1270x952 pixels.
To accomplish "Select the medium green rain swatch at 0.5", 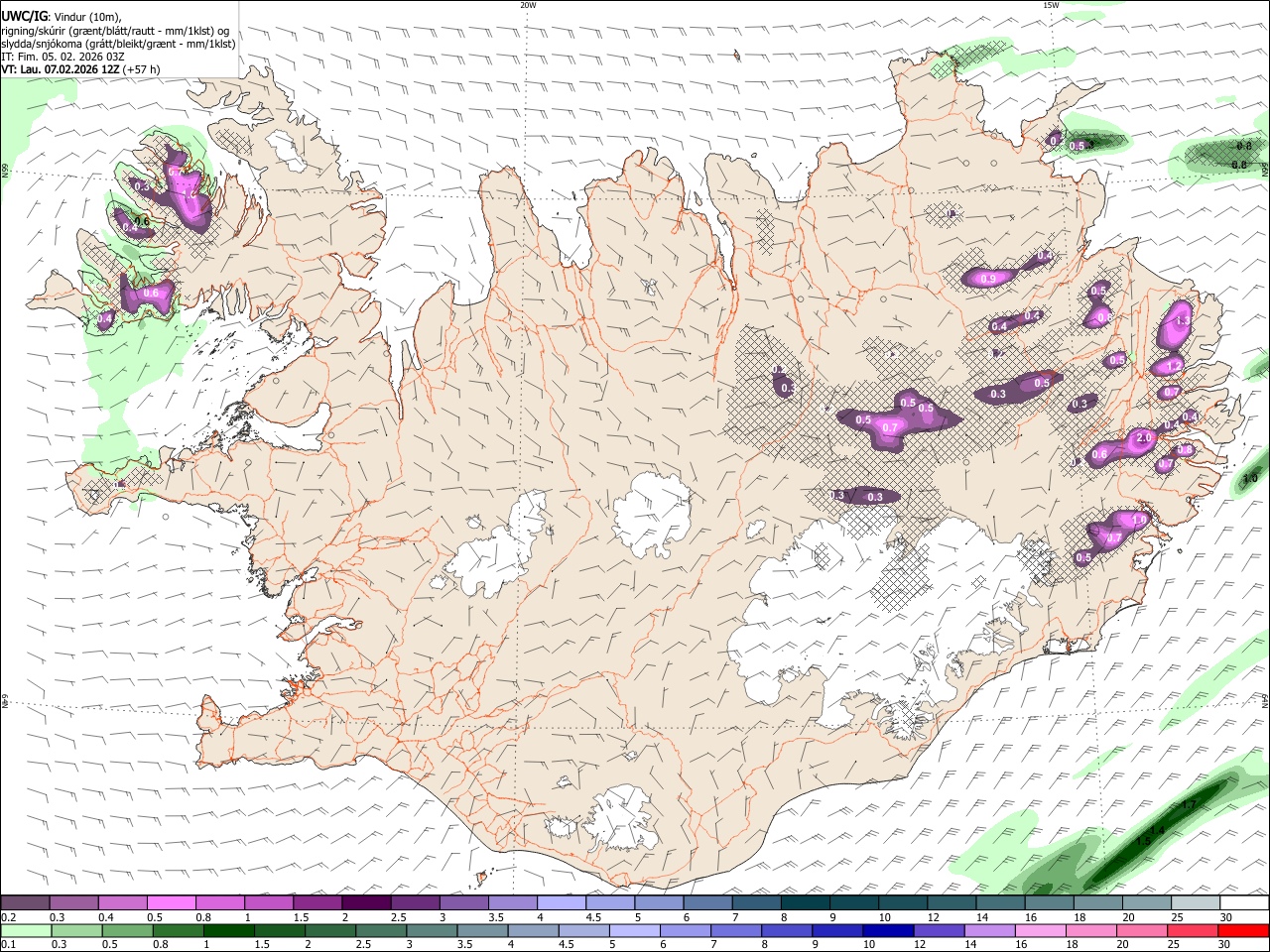I will click(127, 930).
